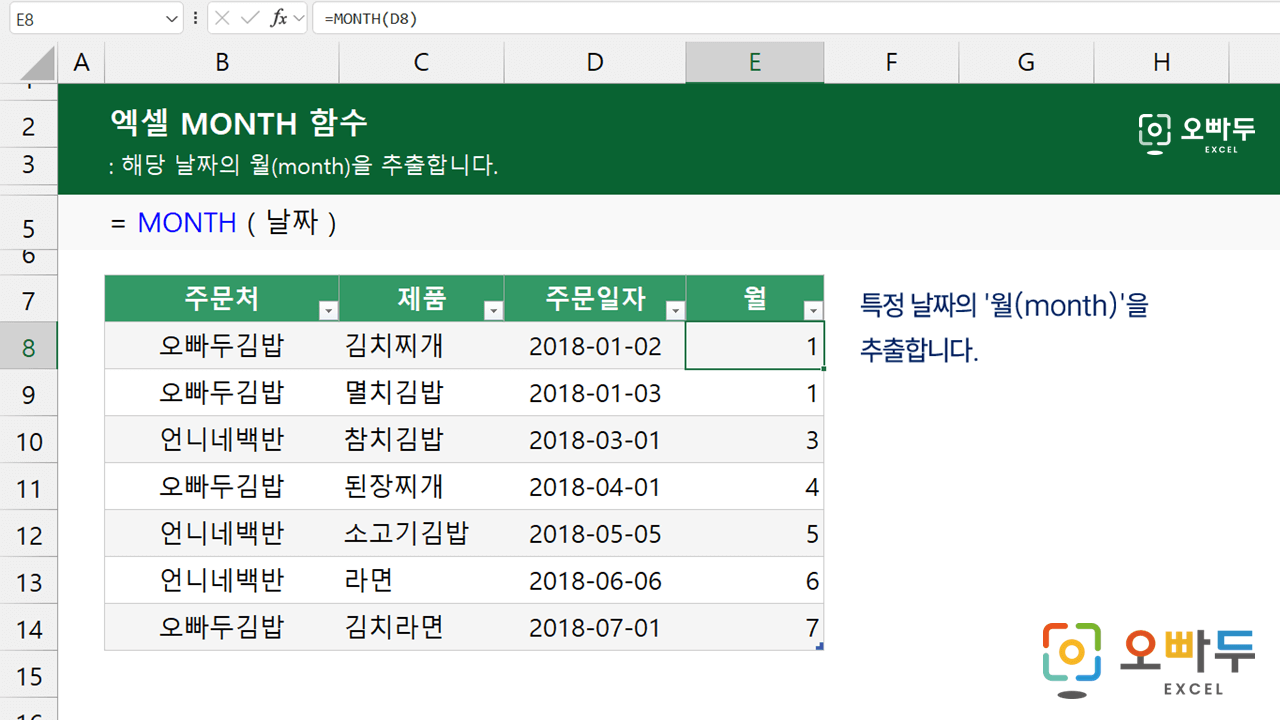Click the checkmark in formula bar
The image size is (1280, 720).
tap(251, 18)
